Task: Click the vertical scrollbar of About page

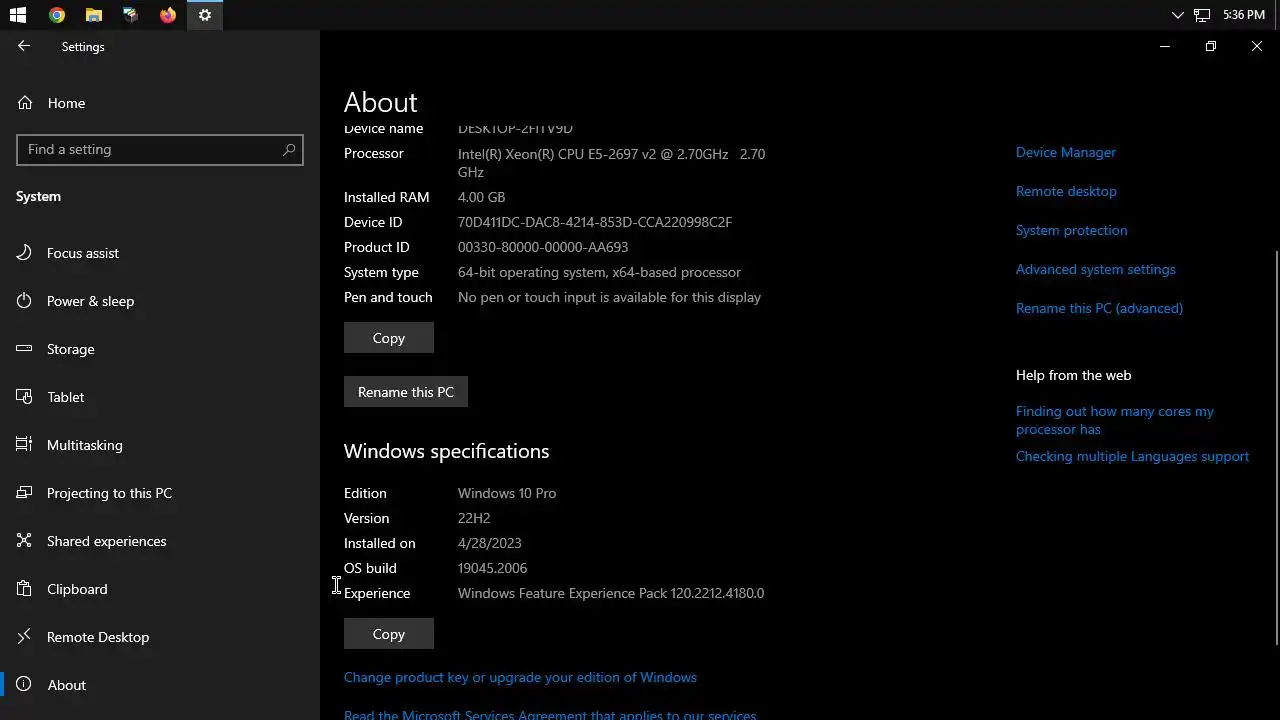Action: 1276,448
